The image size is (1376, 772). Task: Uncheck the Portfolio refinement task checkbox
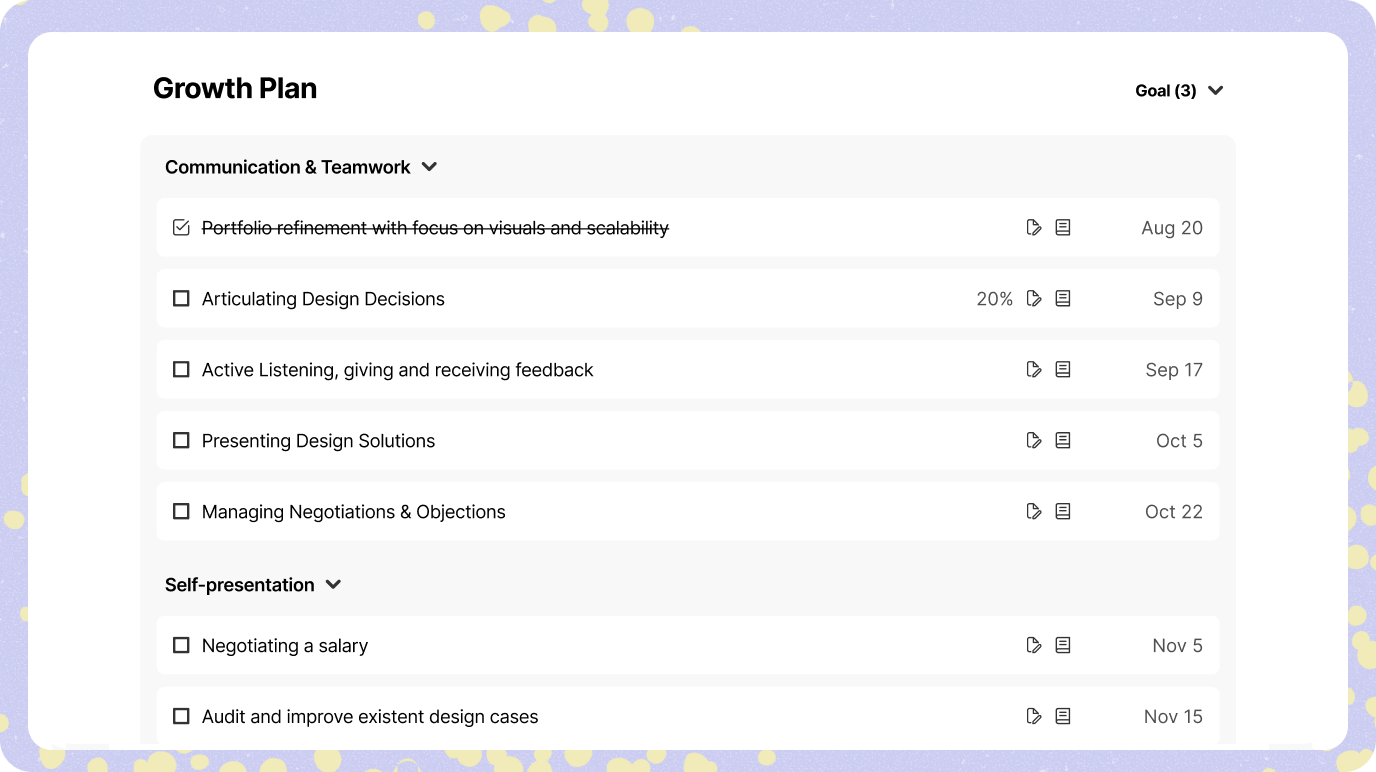(181, 228)
